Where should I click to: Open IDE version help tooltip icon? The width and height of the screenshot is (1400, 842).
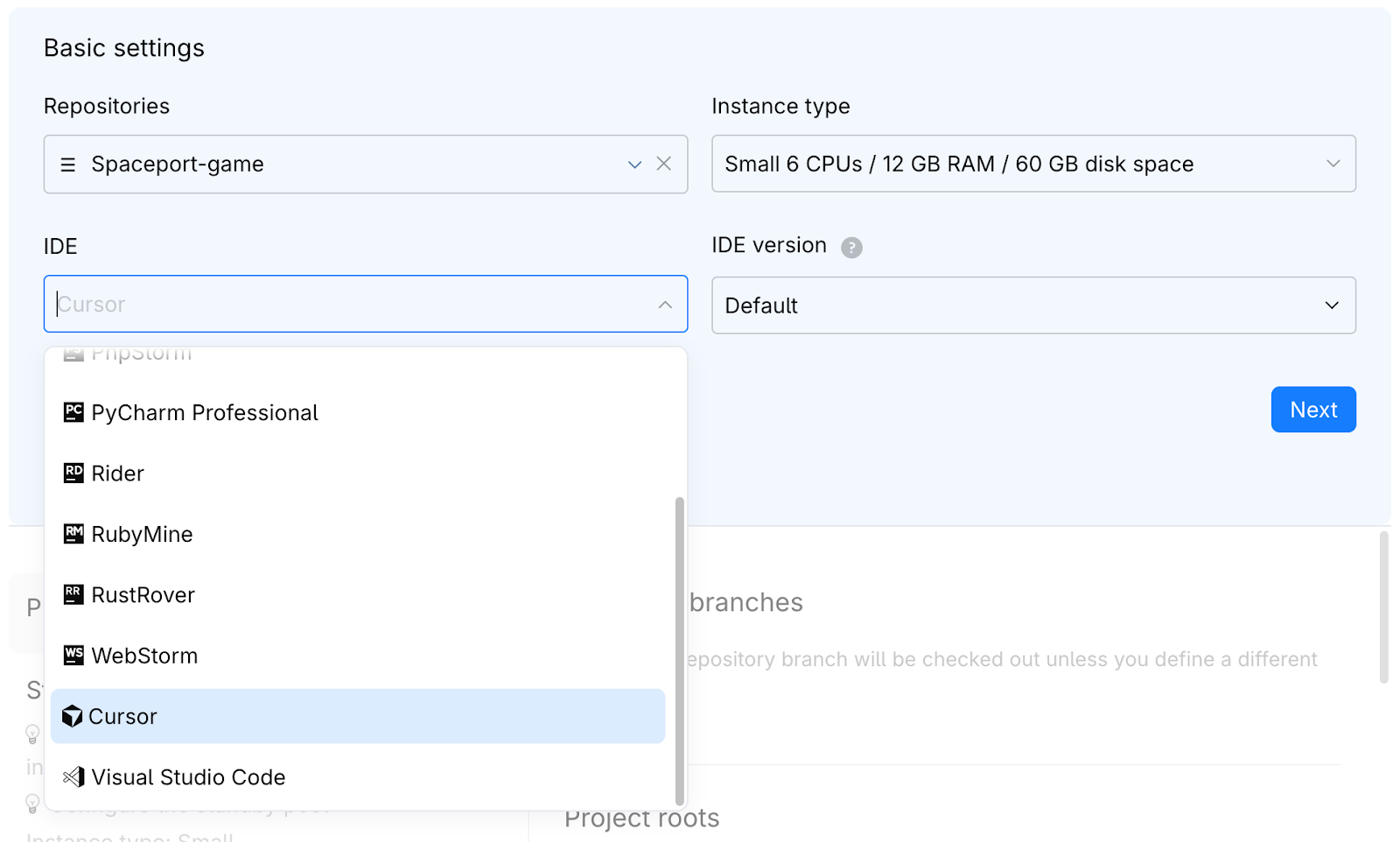click(x=851, y=248)
